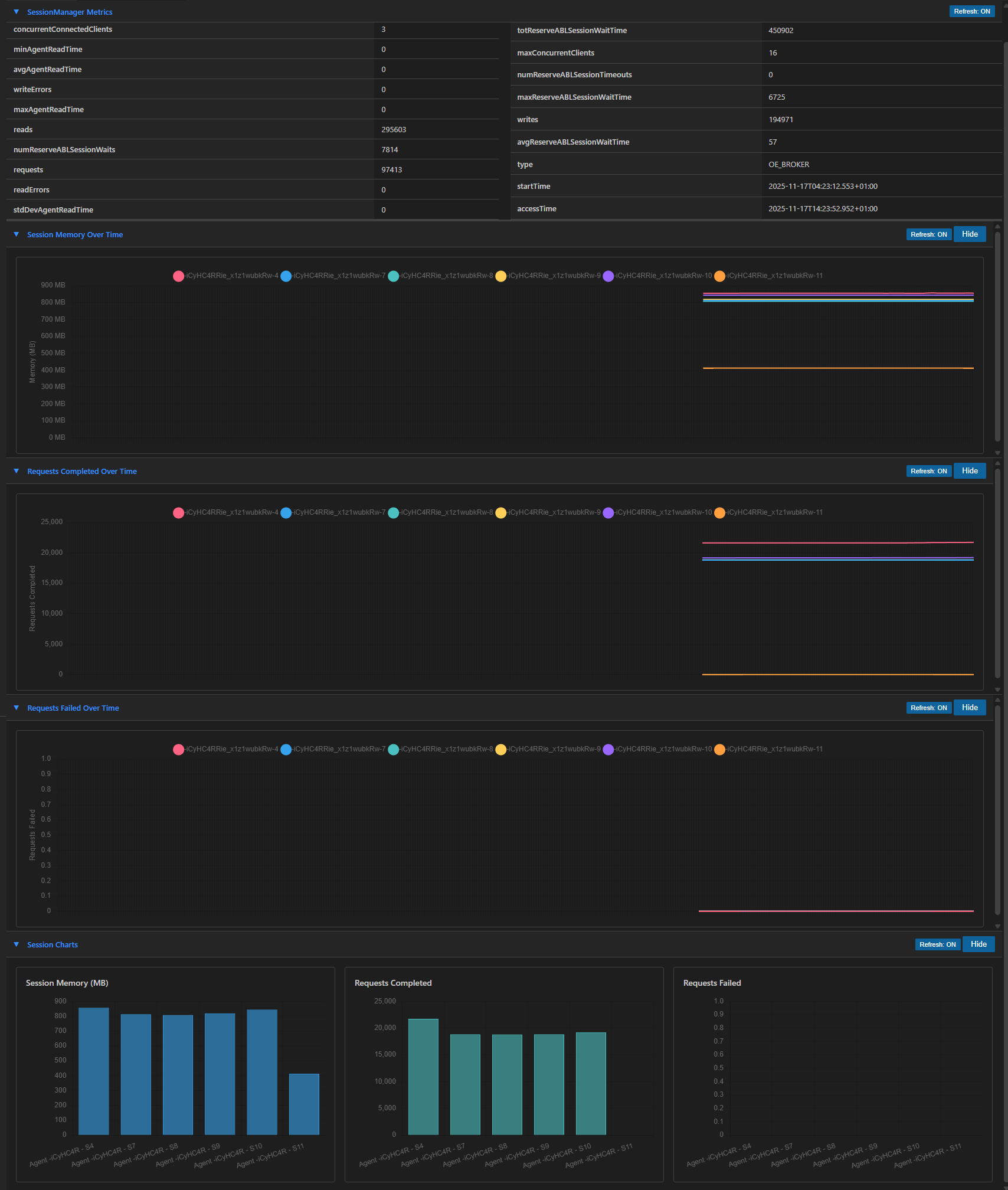Collapse the Session Charts section

(16, 944)
